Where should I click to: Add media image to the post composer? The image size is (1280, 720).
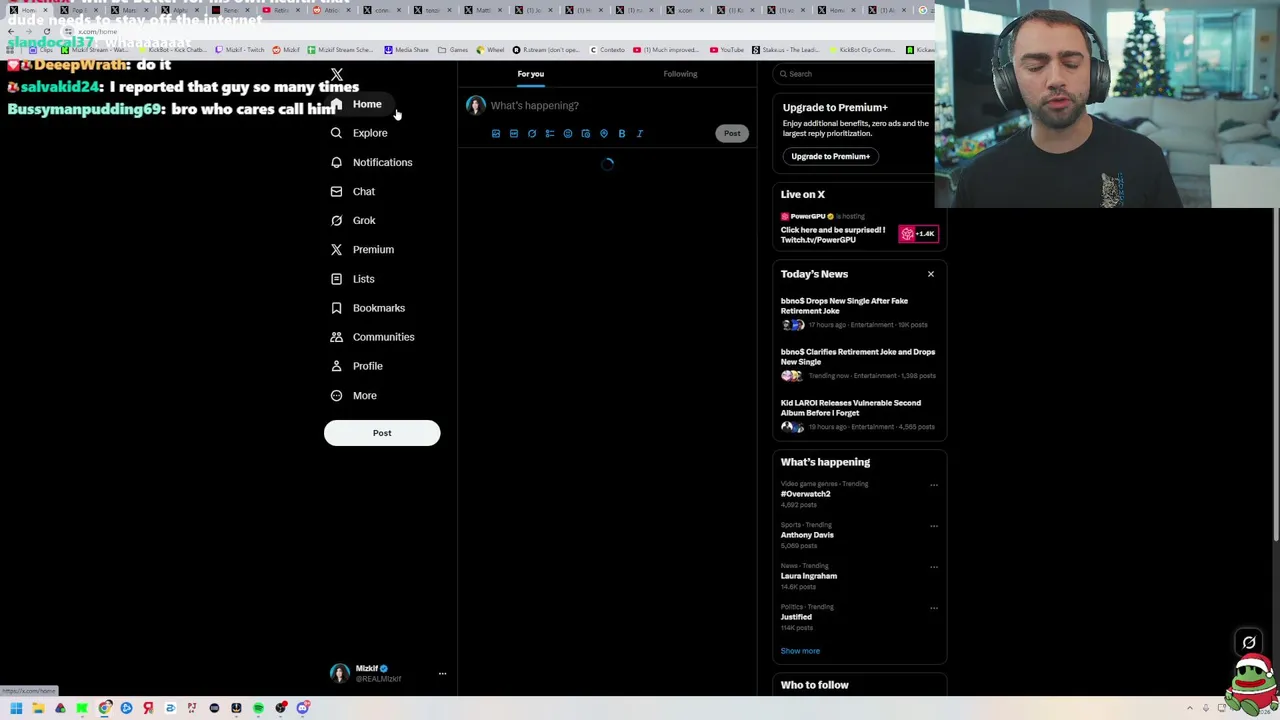496,133
